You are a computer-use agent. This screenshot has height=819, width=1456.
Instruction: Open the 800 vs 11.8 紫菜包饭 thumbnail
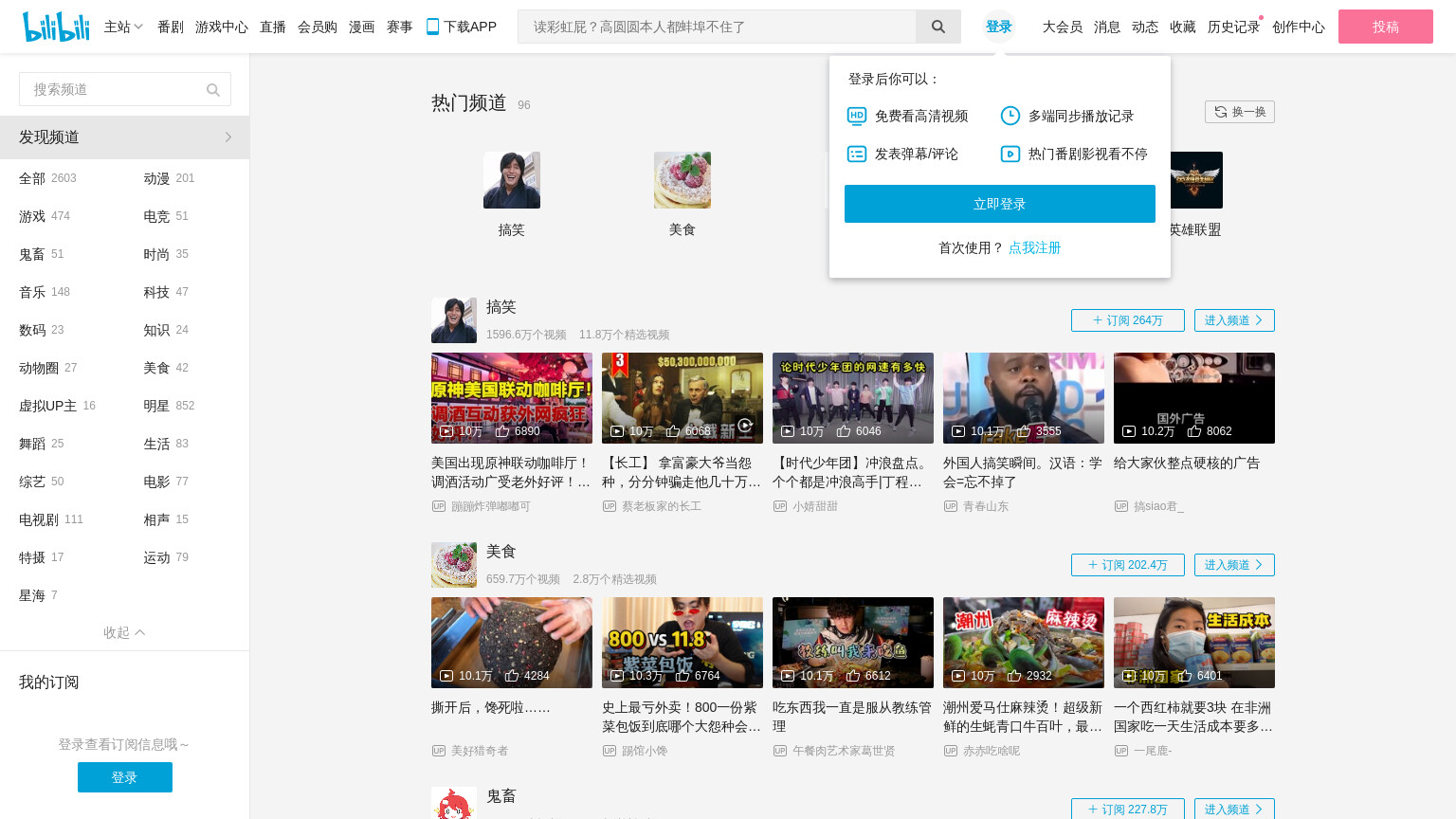[682, 643]
